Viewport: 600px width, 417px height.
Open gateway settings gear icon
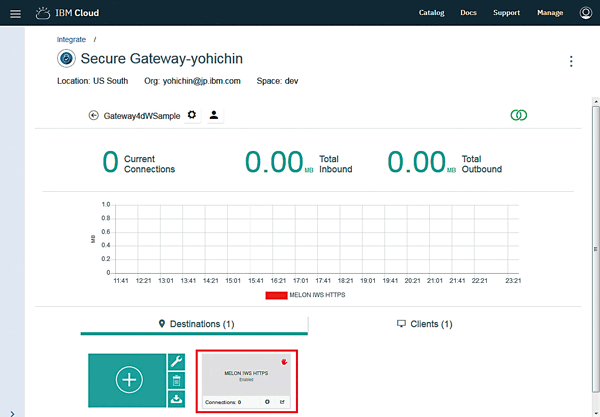(192, 115)
